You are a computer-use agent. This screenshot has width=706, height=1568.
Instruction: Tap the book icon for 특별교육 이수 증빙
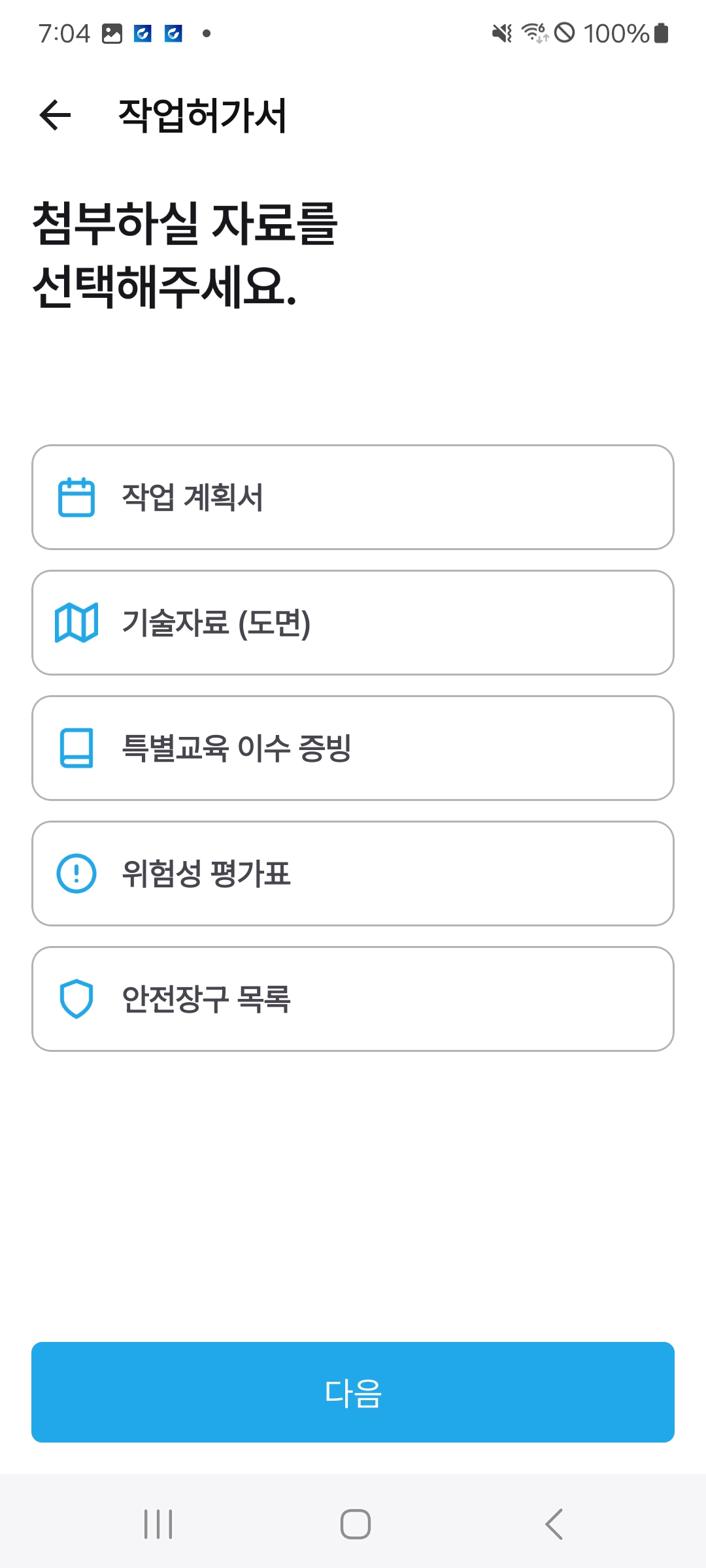[76, 748]
